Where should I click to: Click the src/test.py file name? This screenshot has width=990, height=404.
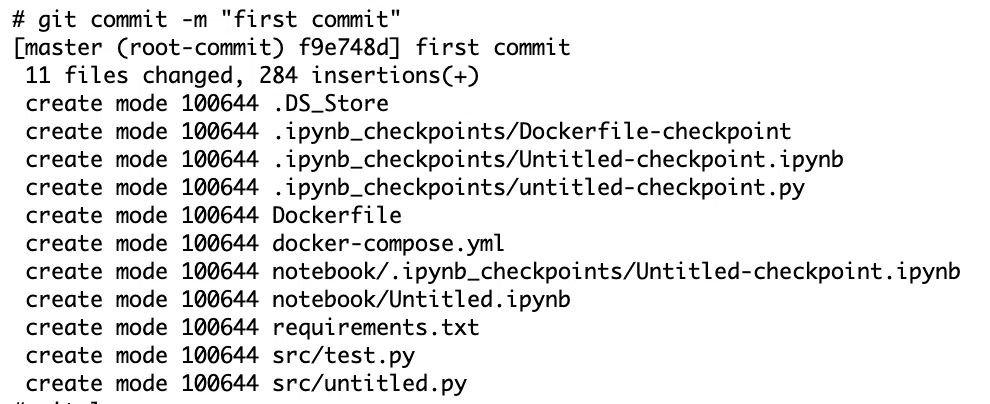coord(343,355)
